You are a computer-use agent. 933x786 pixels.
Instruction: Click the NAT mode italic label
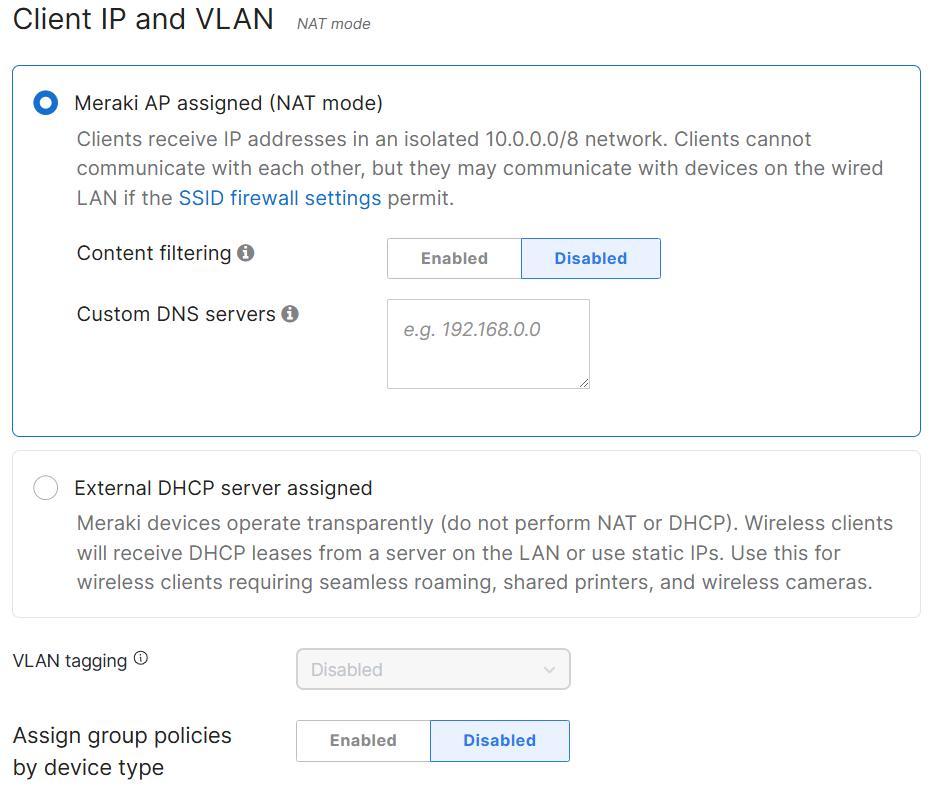(334, 24)
